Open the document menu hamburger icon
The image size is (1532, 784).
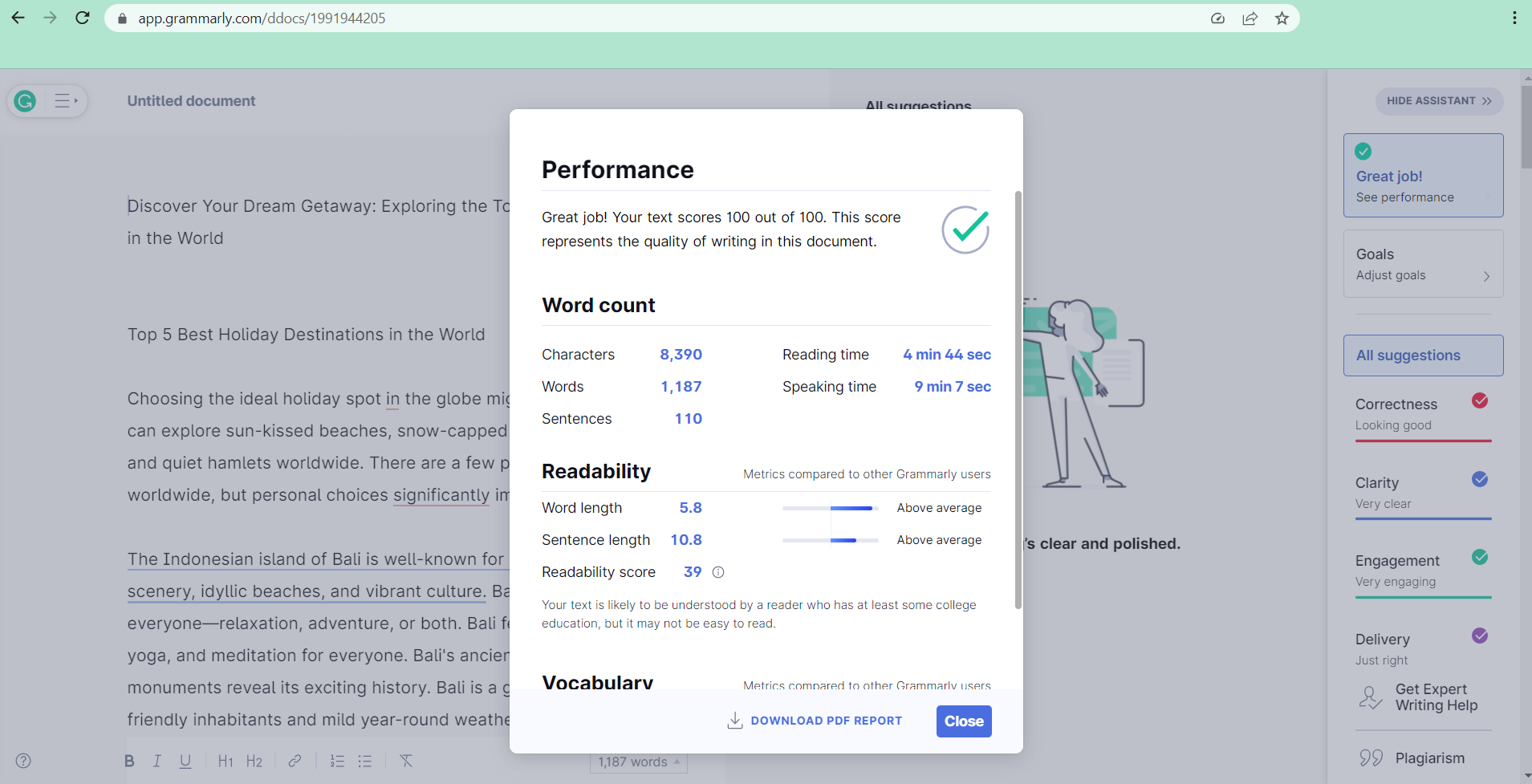tap(65, 101)
